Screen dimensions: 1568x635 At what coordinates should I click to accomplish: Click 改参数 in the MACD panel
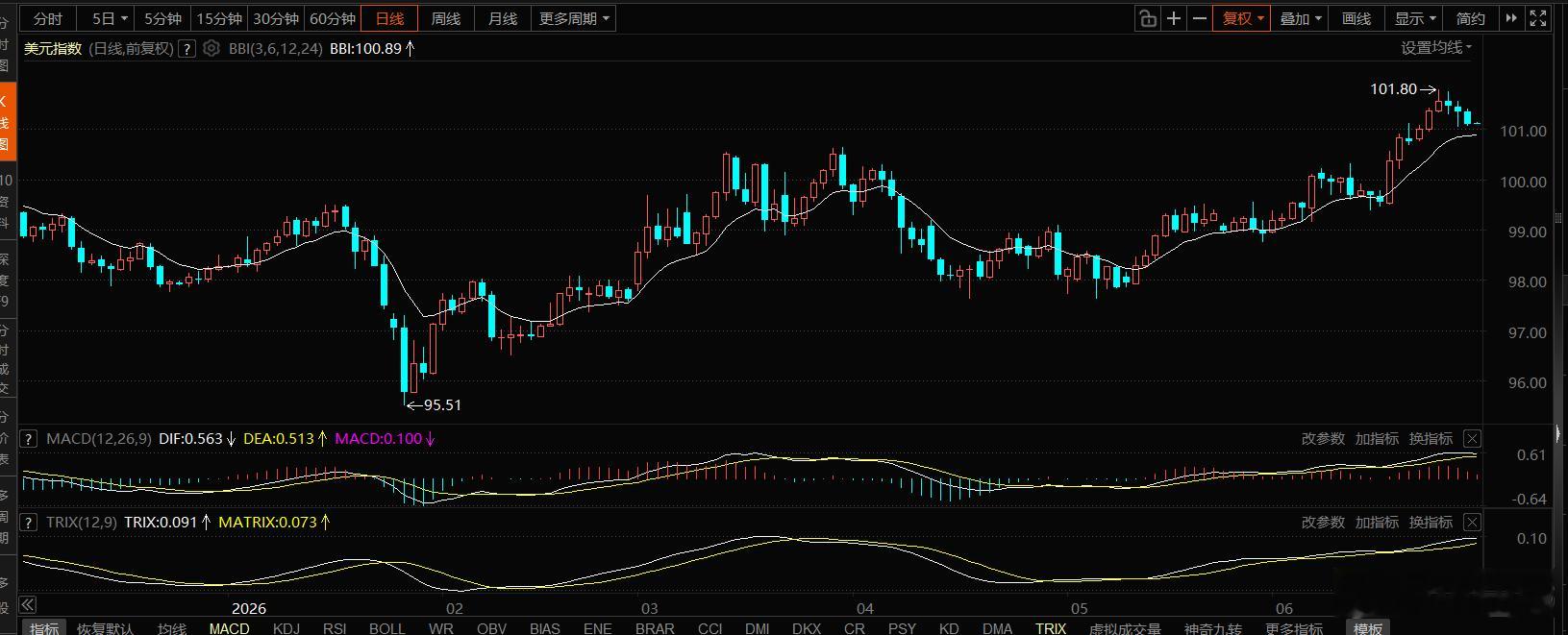[1323, 439]
